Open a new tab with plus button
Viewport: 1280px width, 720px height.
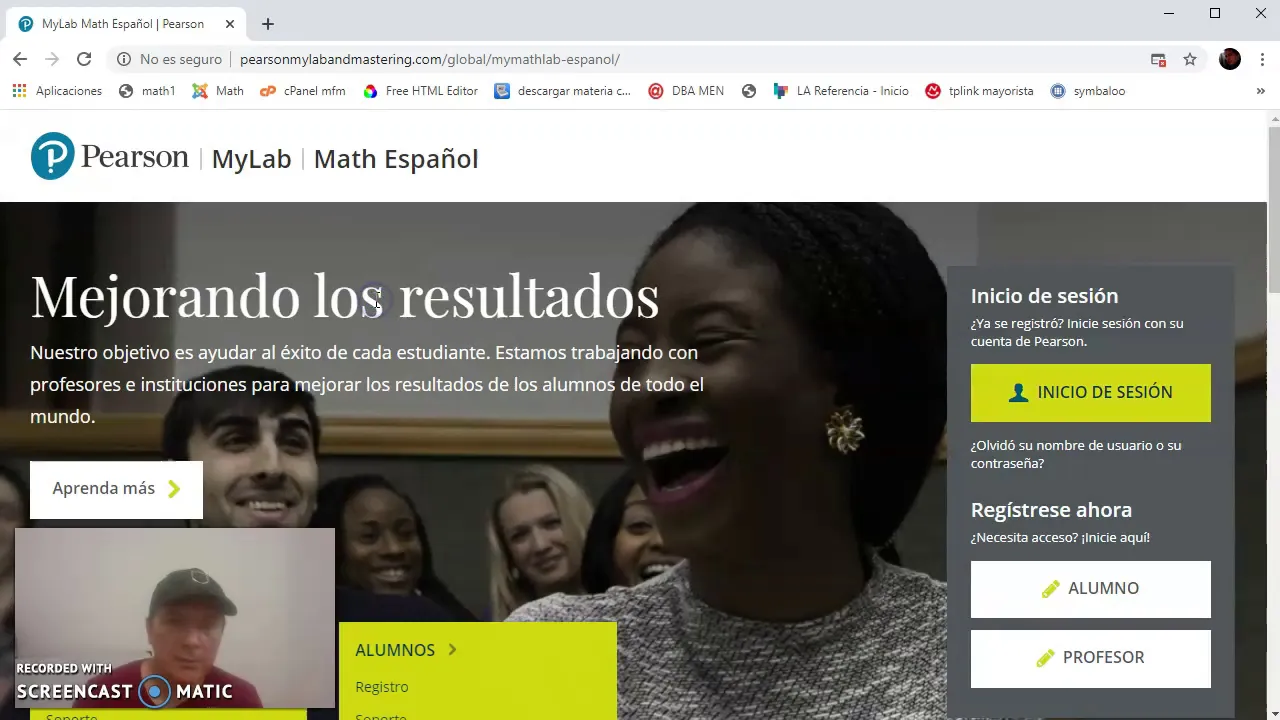pyautogui.click(x=267, y=24)
